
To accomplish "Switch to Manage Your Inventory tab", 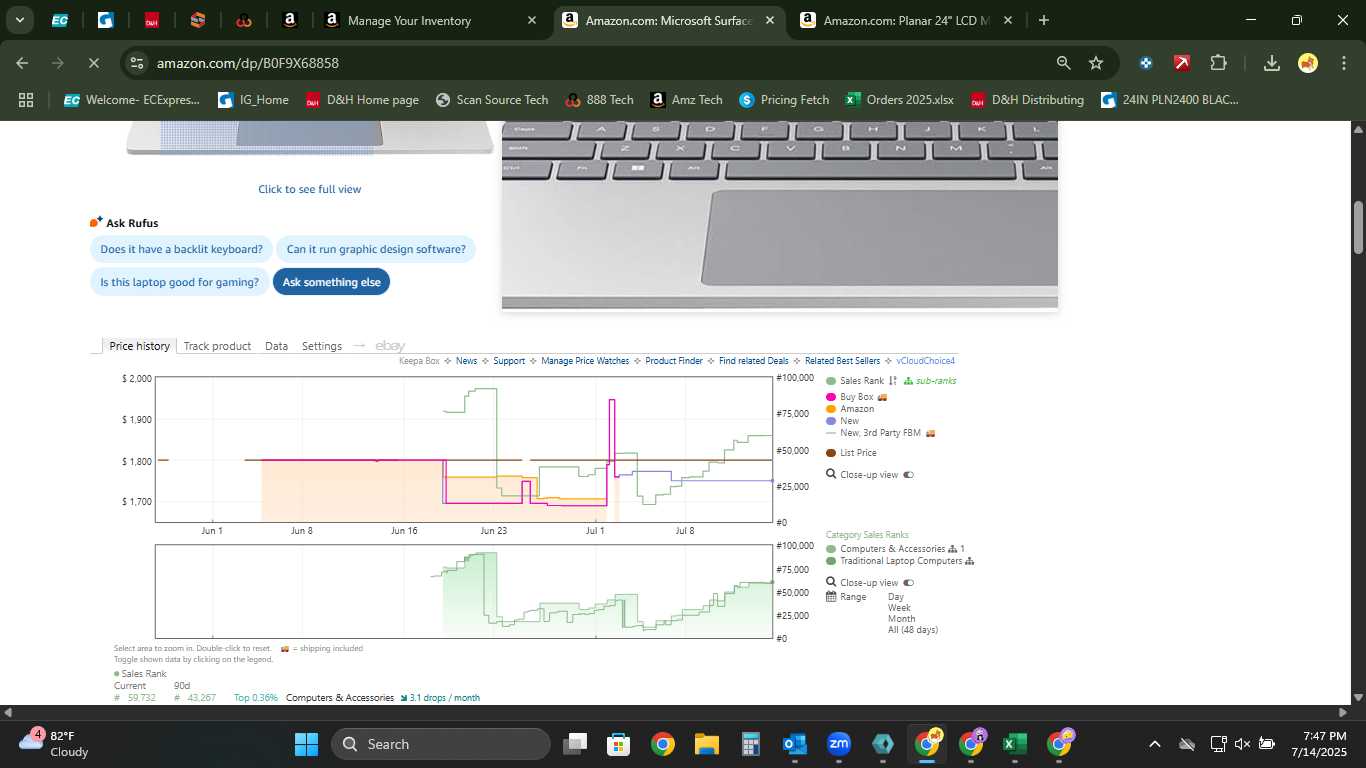I will click(x=410, y=20).
